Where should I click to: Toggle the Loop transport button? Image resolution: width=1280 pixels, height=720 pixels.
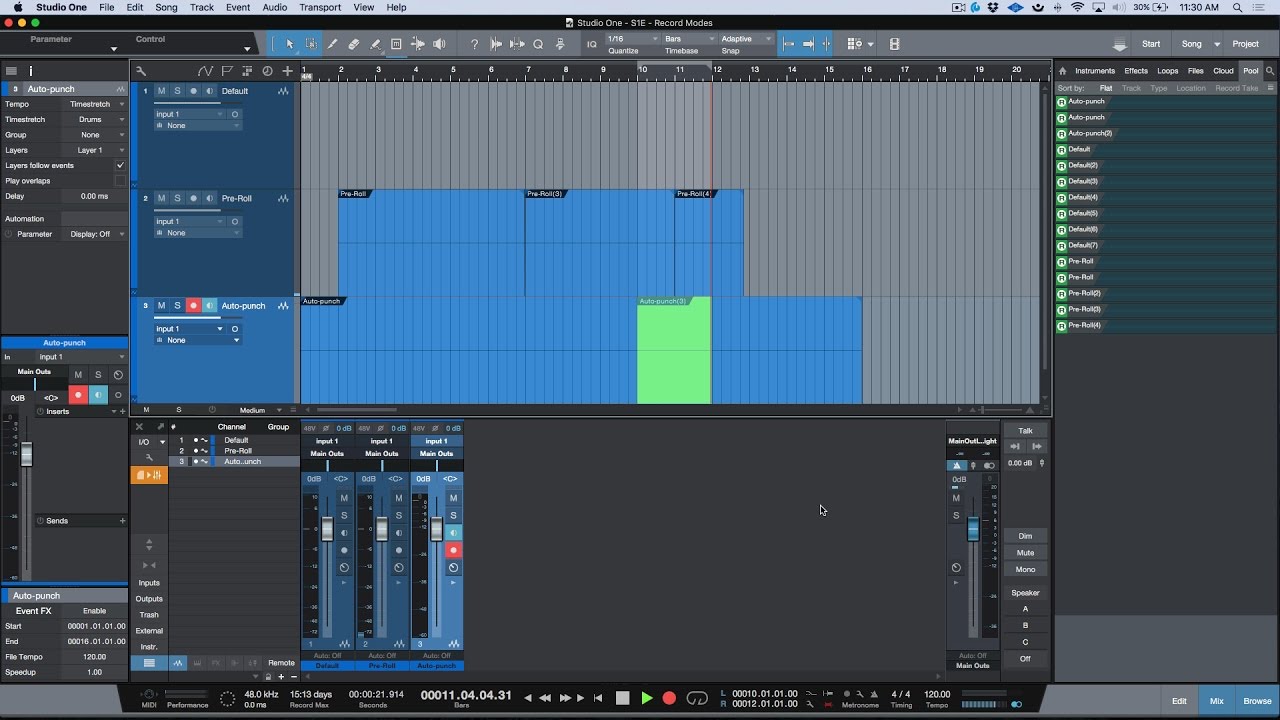click(697, 698)
